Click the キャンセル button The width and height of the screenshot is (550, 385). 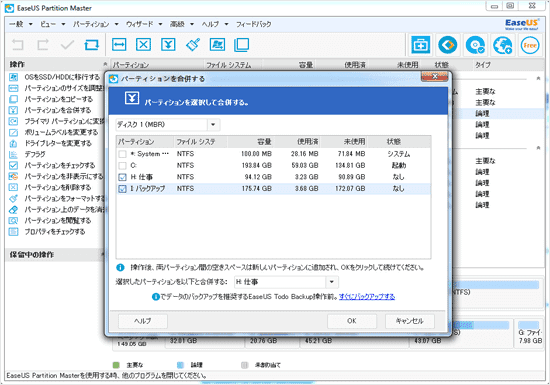coord(409,321)
